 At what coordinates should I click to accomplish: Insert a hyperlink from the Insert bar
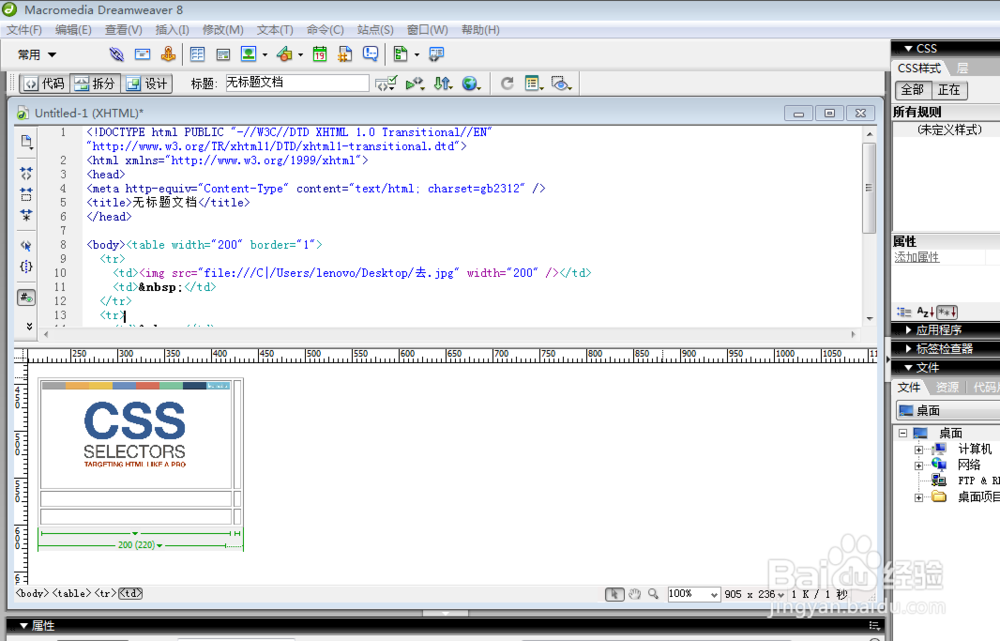pos(116,55)
